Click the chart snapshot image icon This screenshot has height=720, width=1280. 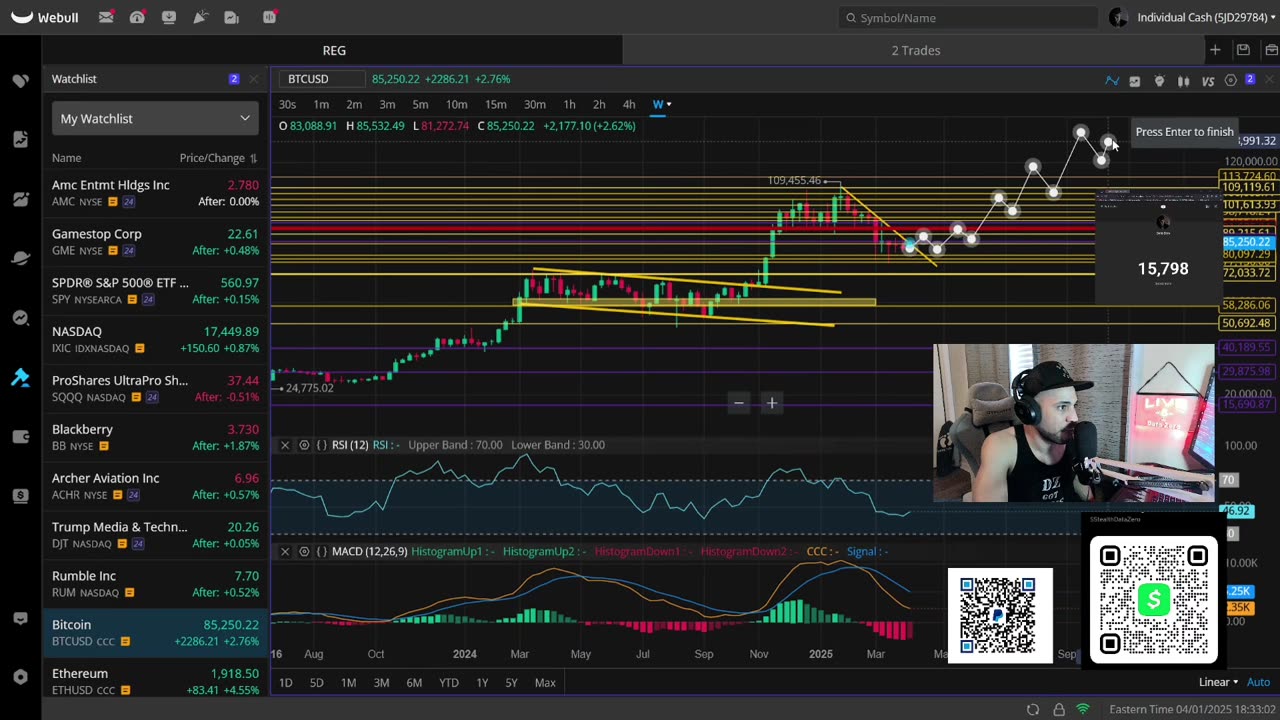pos(1135,80)
